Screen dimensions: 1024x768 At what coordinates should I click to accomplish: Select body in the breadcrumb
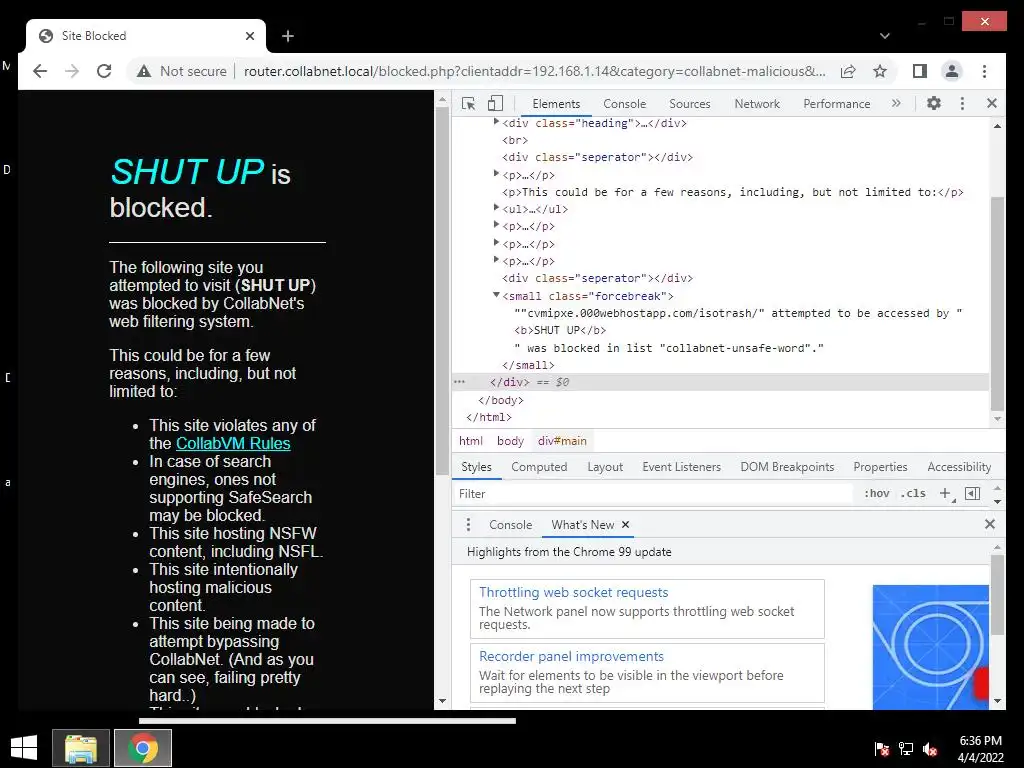(x=510, y=441)
